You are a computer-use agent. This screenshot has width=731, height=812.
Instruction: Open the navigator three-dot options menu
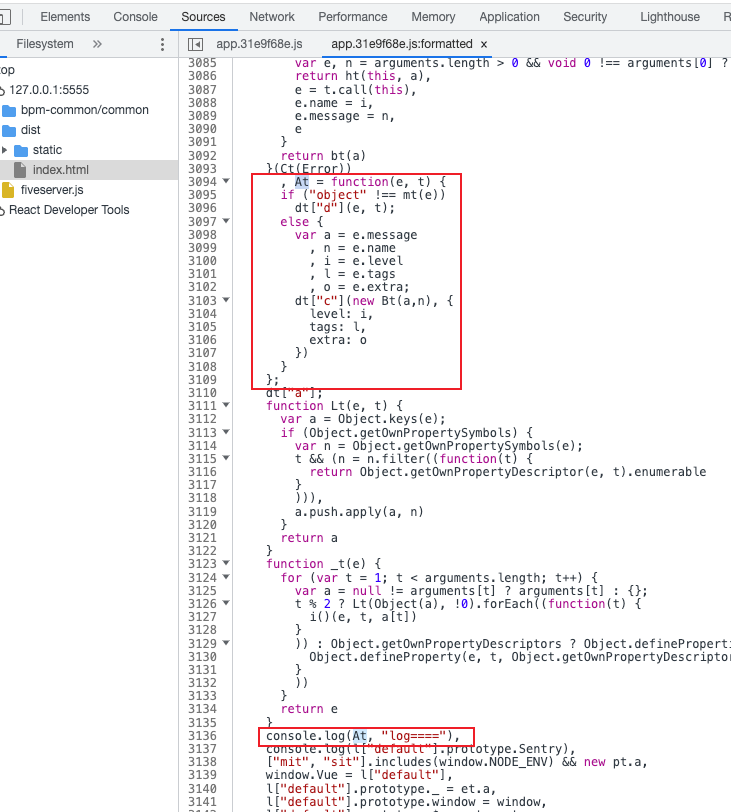tap(163, 44)
